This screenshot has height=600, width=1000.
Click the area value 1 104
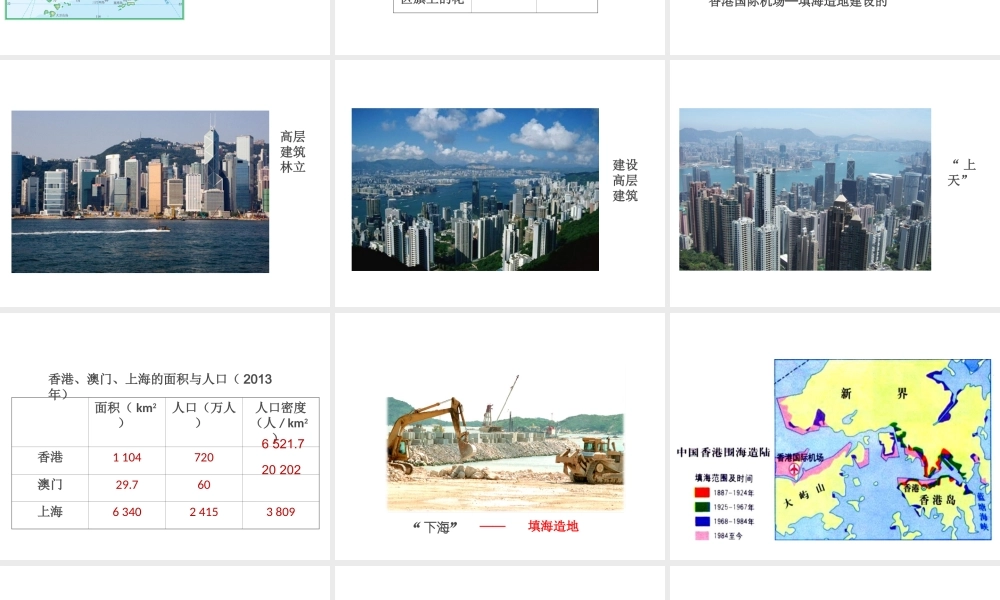click(x=127, y=457)
